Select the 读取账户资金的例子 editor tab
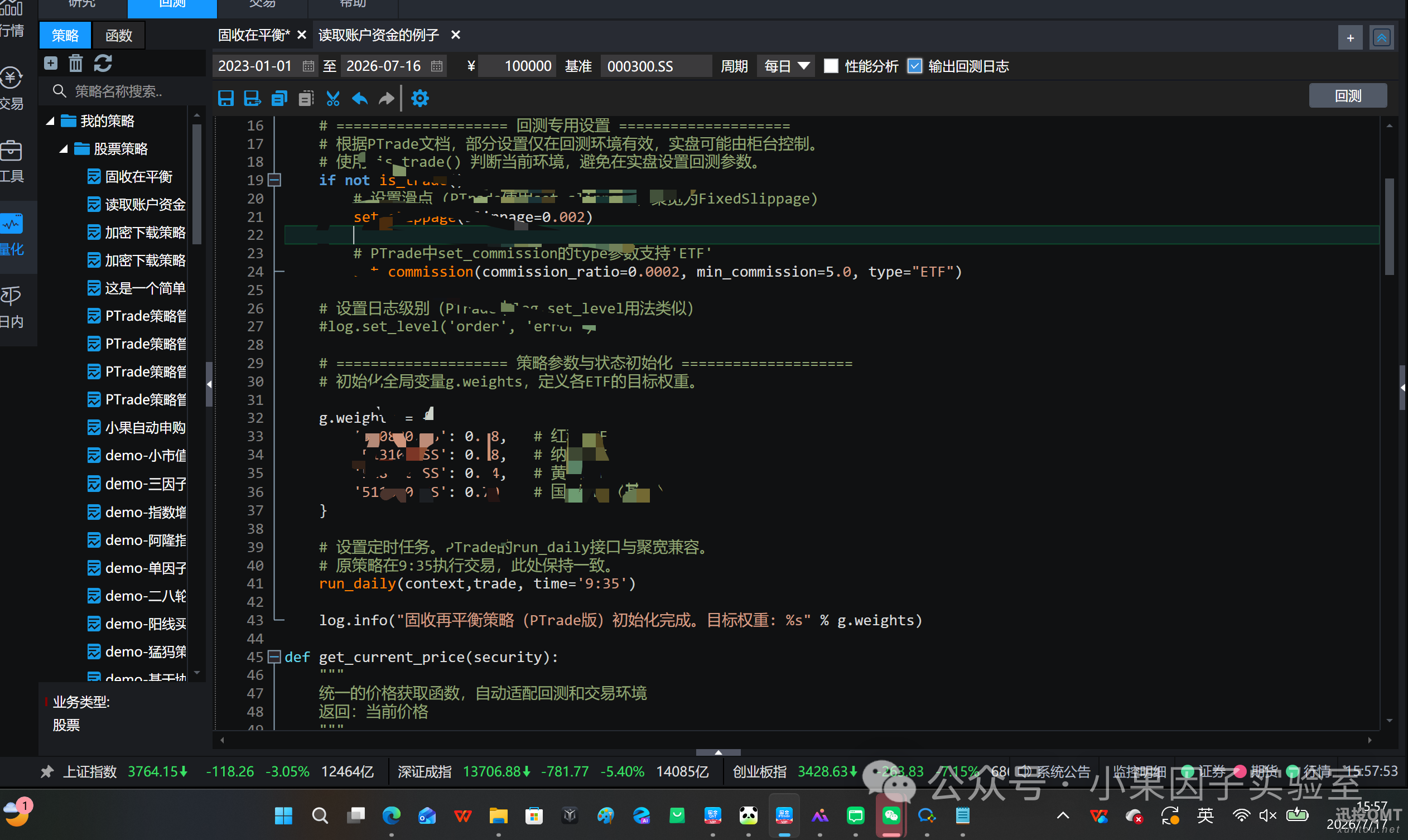 378,35
